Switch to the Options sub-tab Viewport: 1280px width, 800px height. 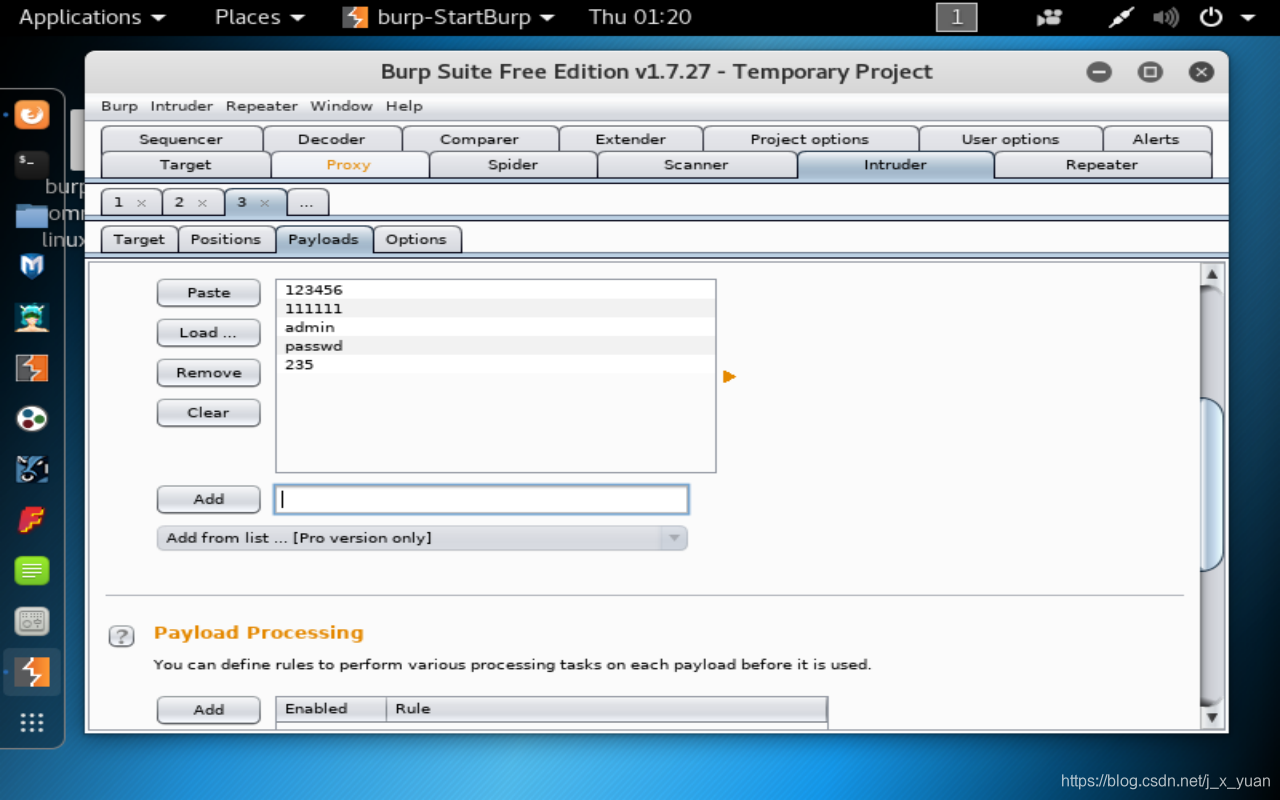[x=416, y=239]
